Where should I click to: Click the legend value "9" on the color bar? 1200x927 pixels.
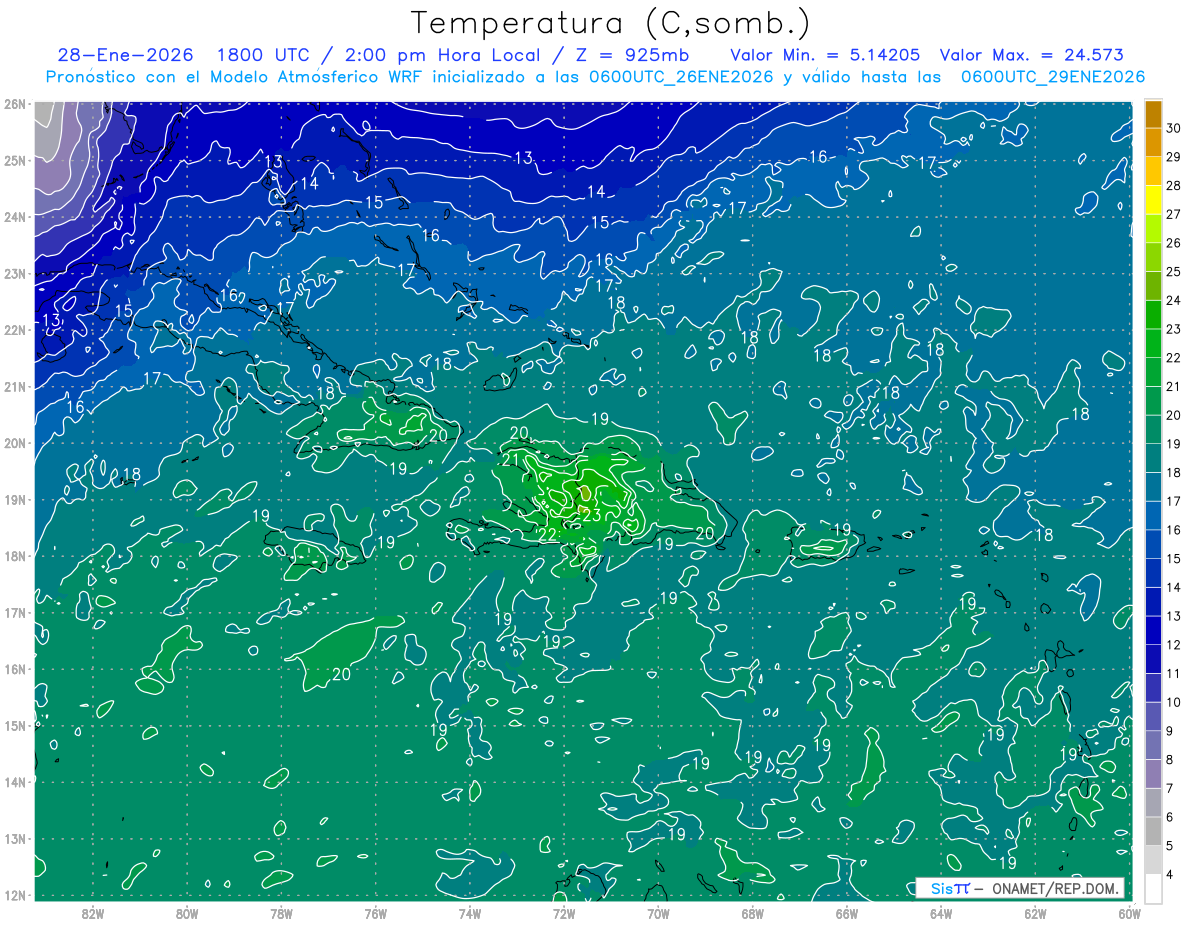[x=1170, y=731]
